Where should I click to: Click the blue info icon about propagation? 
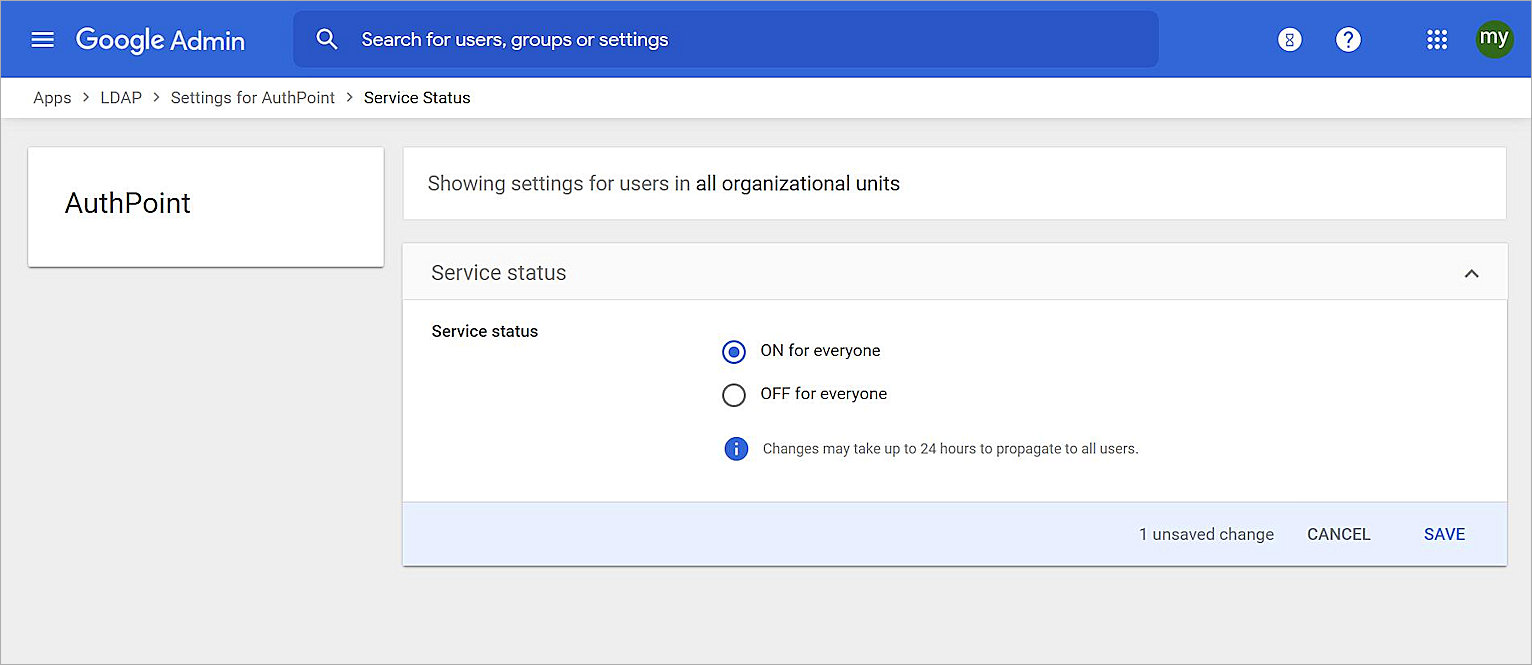coord(736,449)
